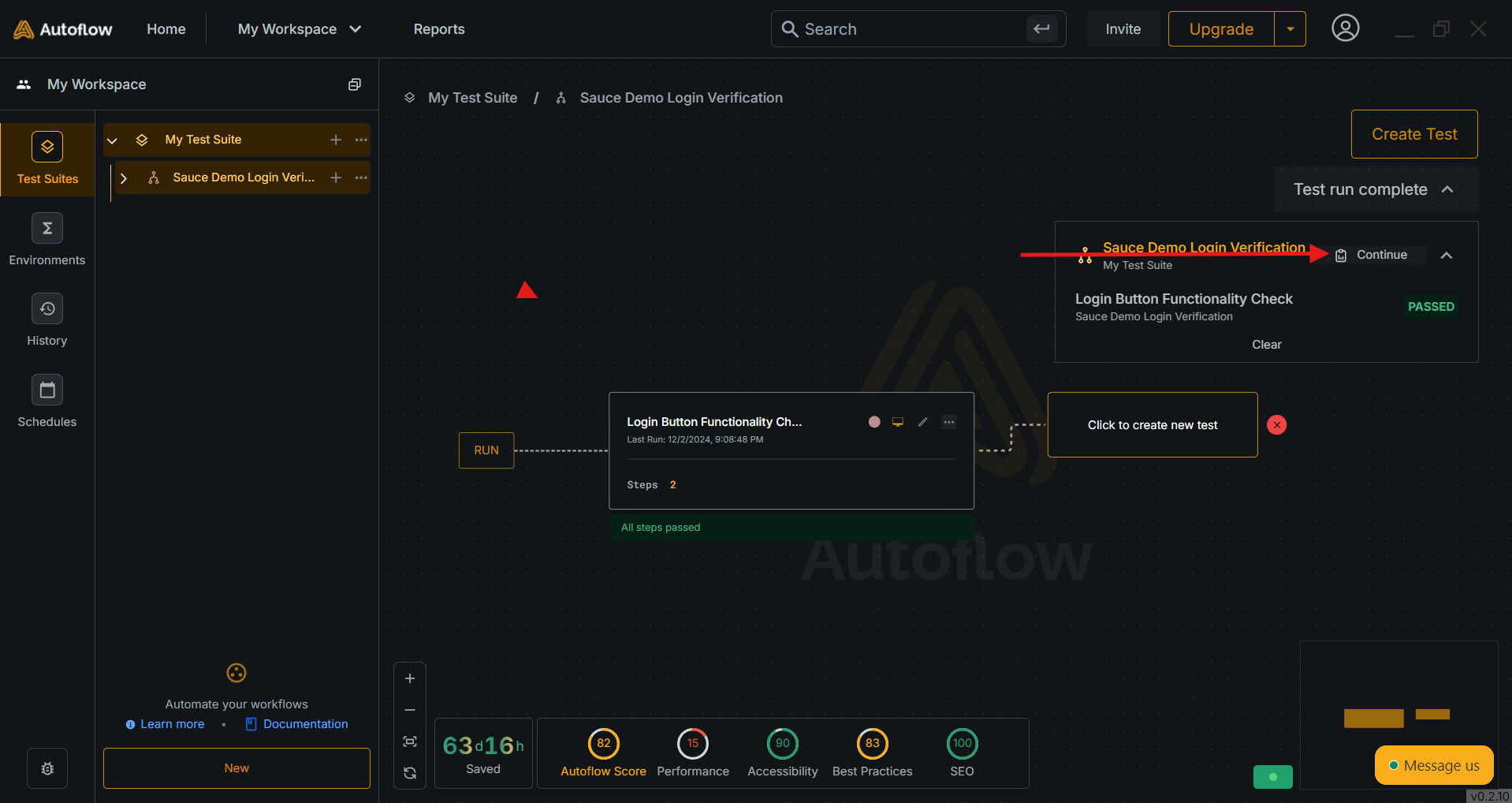Image resolution: width=1512 pixels, height=803 pixels.
Task: Open the Schedules sidebar section
Action: point(47,401)
